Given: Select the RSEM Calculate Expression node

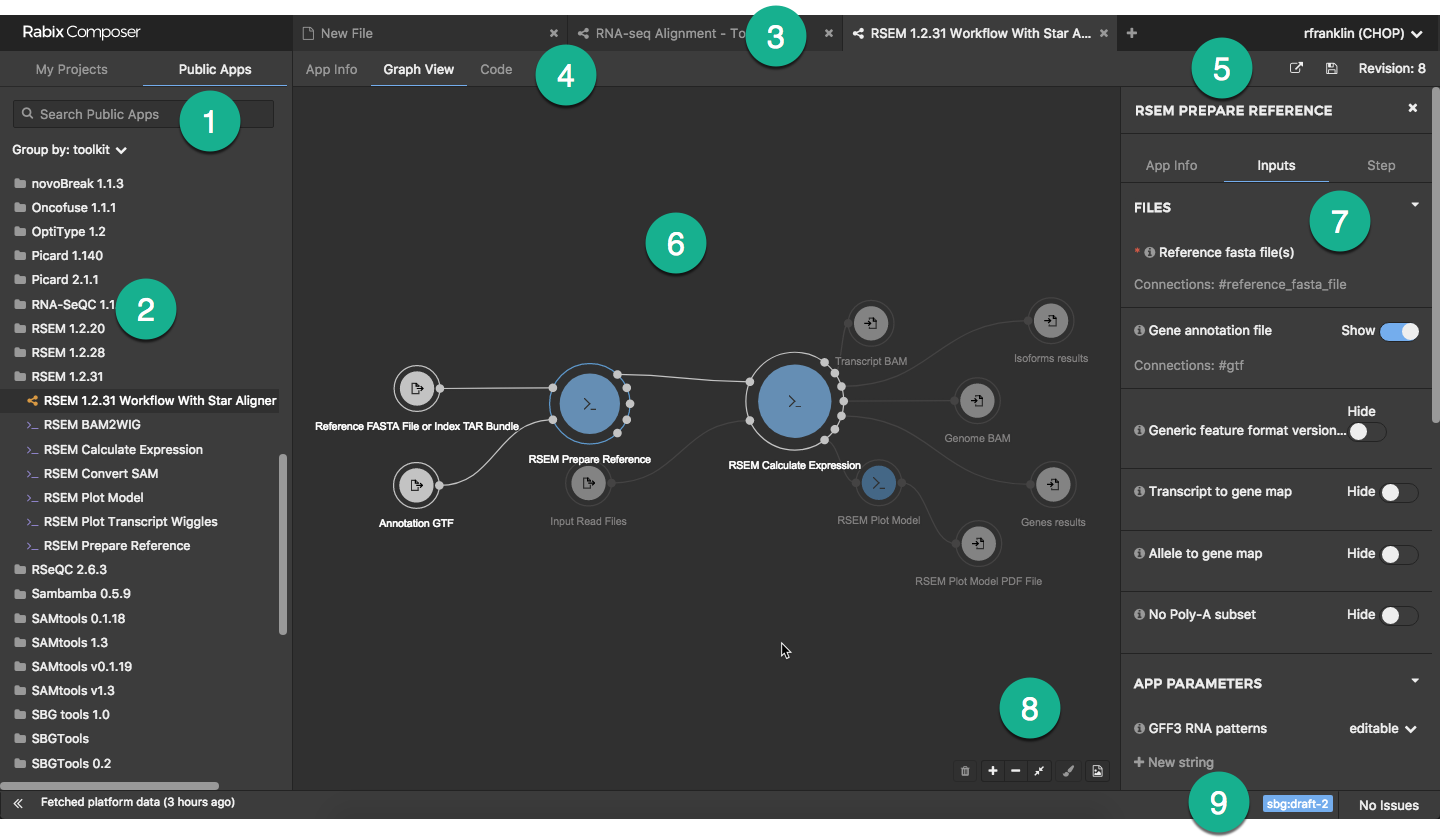Looking at the screenshot, I should 795,401.
